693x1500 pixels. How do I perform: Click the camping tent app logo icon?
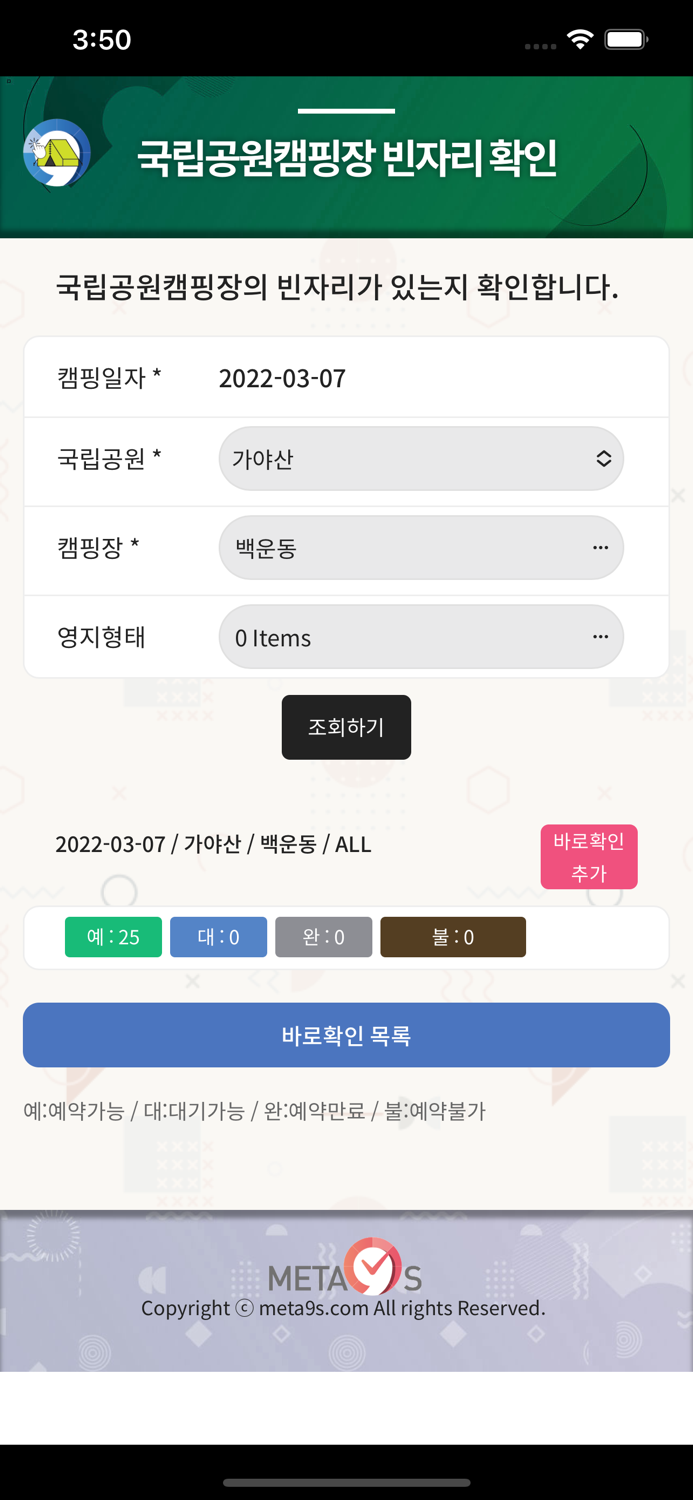point(55,152)
